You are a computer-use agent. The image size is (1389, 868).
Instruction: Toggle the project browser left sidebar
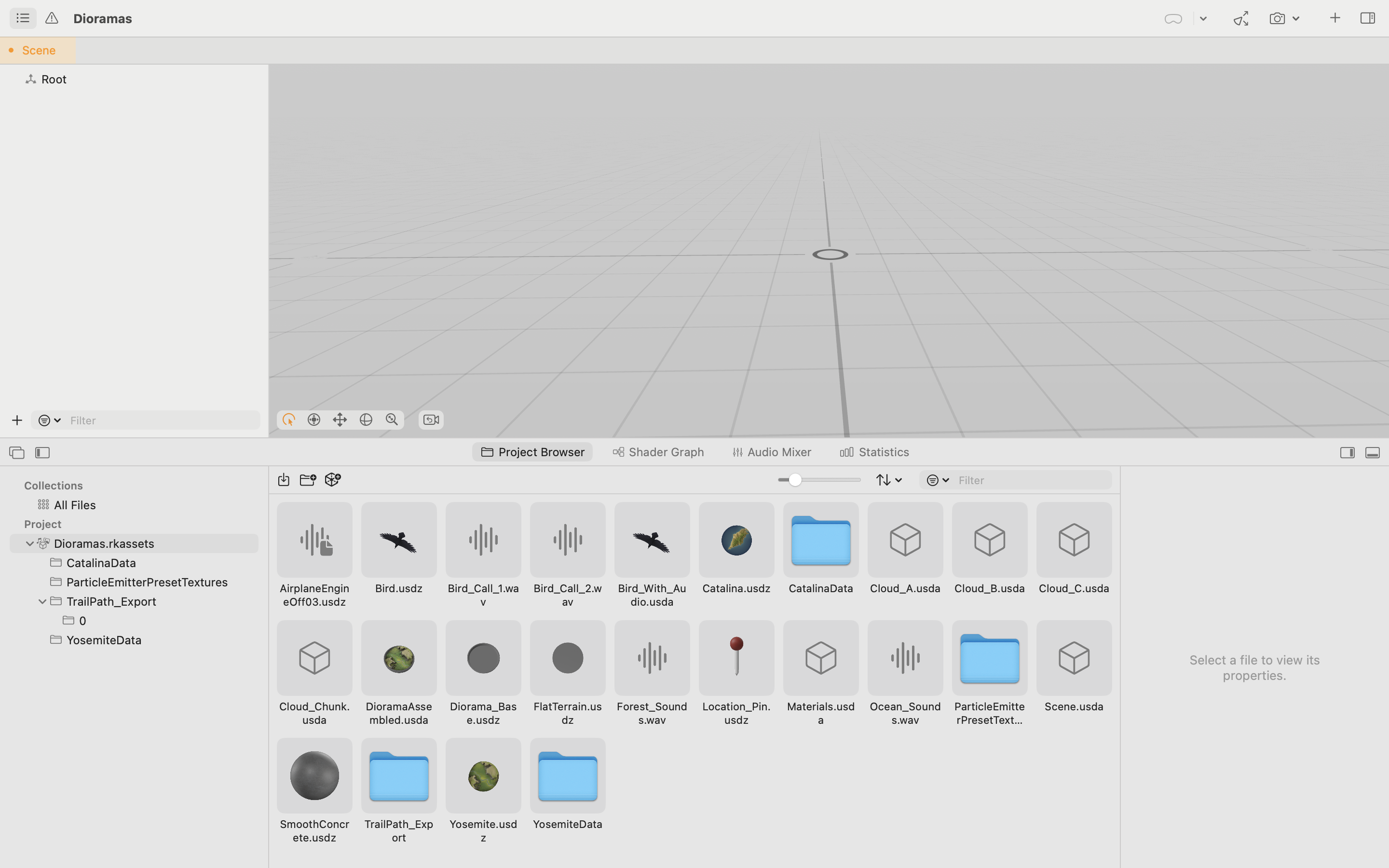(x=42, y=453)
